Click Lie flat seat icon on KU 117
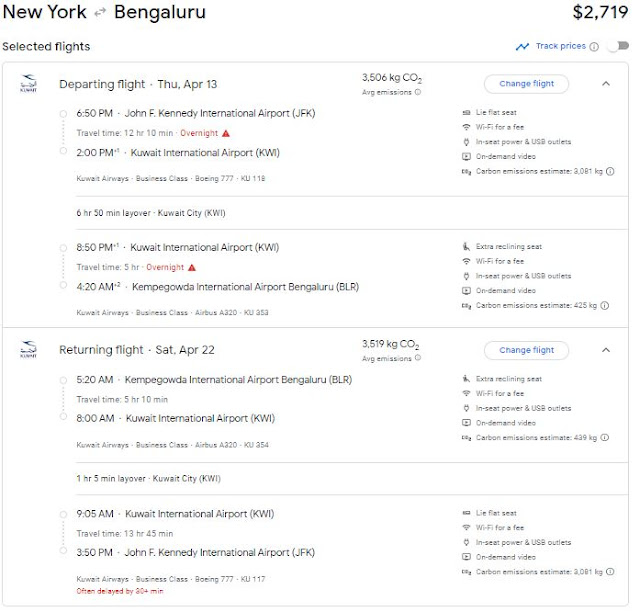The width and height of the screenshot is (640, 612). (x=466, y=513)
